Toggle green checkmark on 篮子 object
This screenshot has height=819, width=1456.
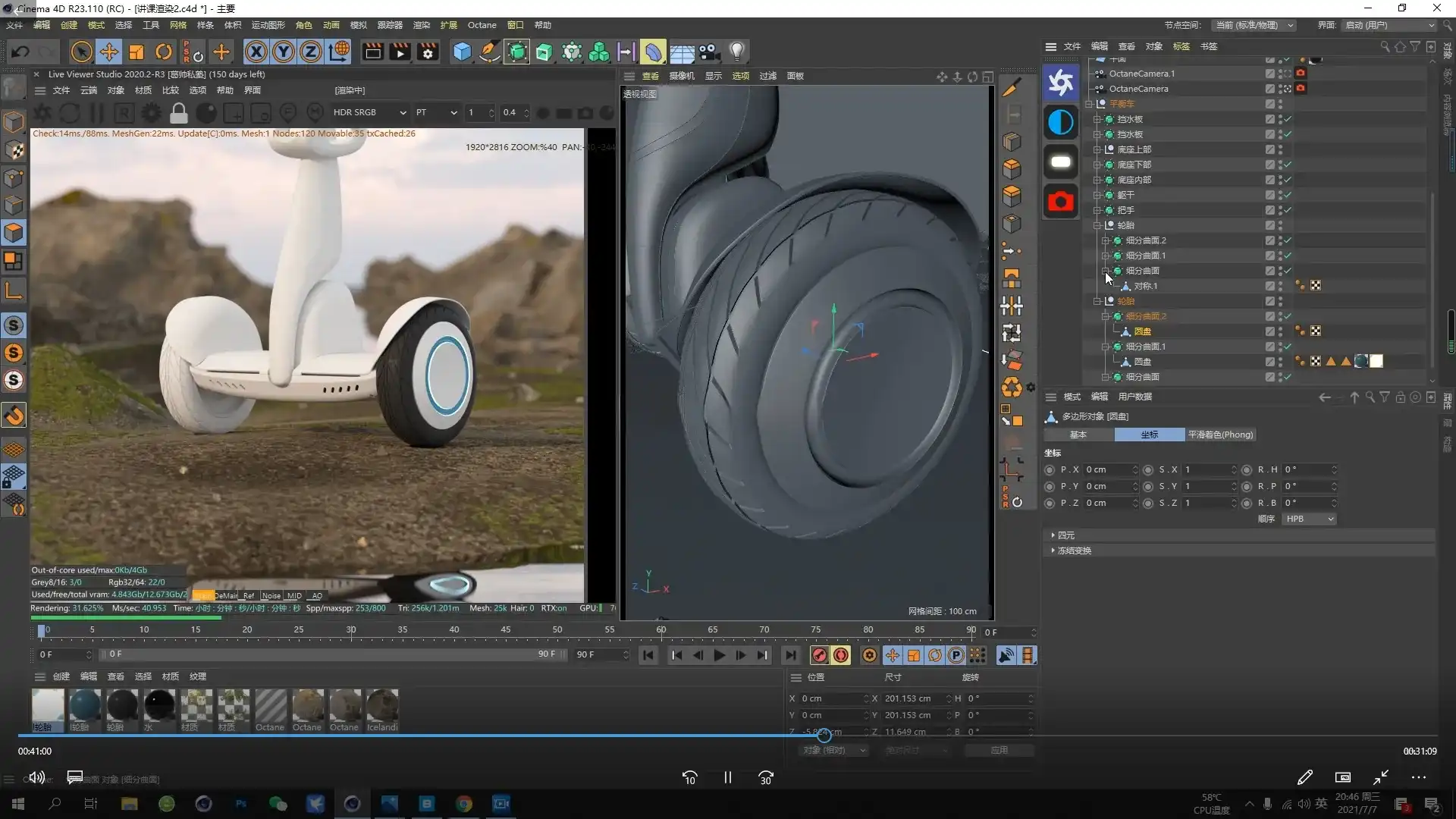point(1288,195)
